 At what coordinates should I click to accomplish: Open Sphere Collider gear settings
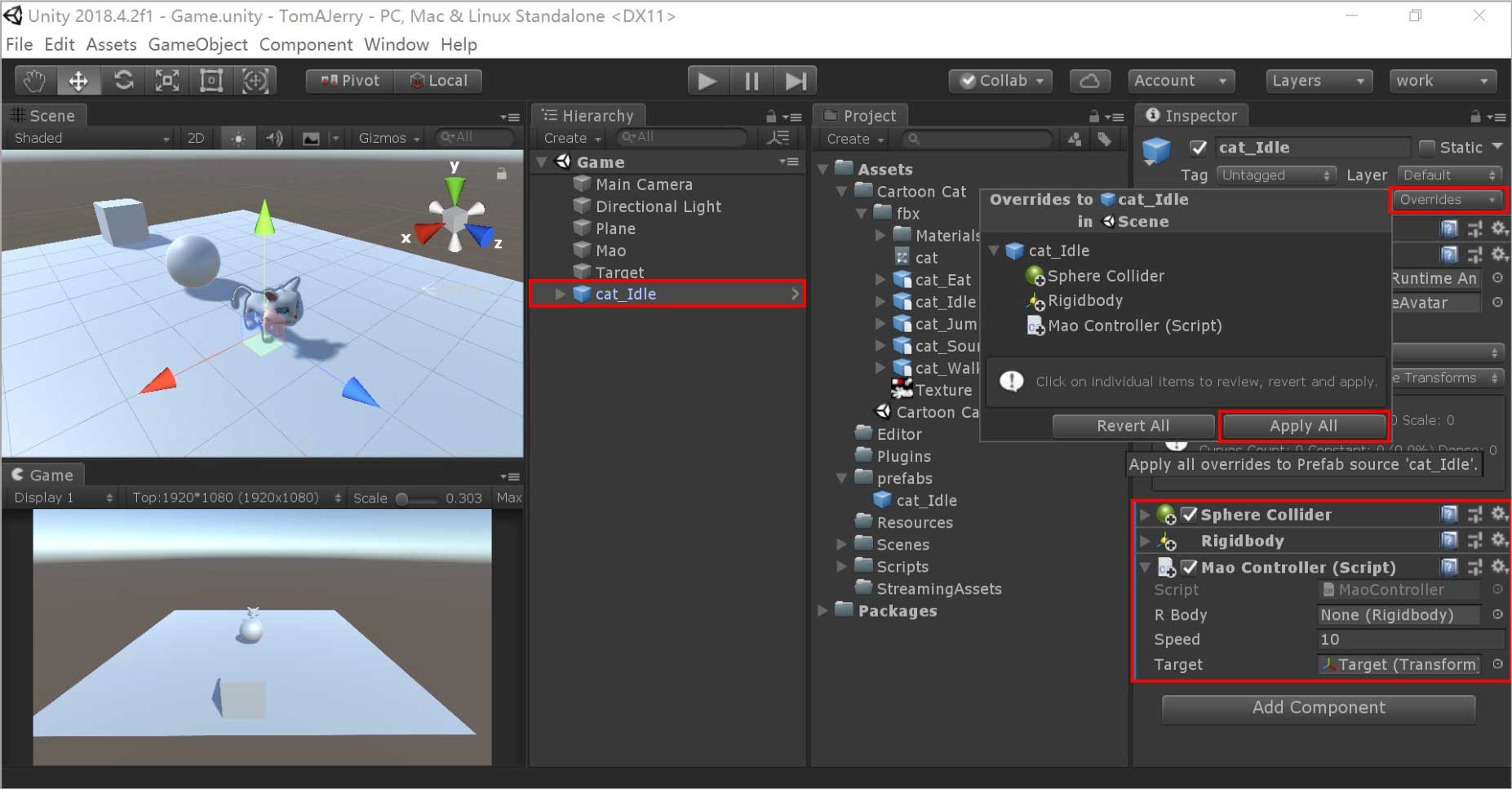(1499, 514)
